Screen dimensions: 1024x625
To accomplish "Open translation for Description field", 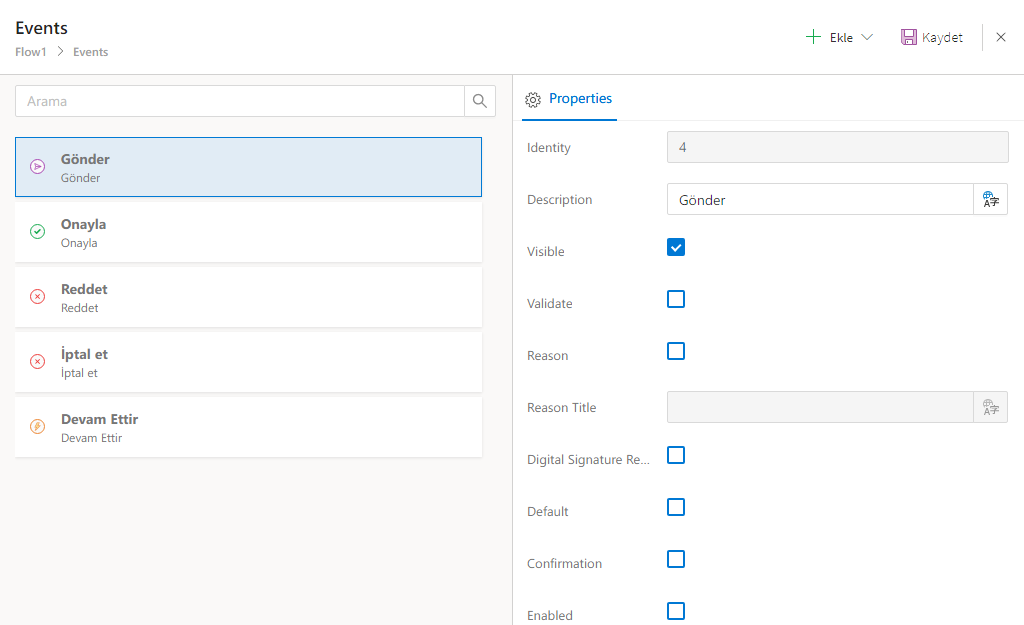I will 990,199.
